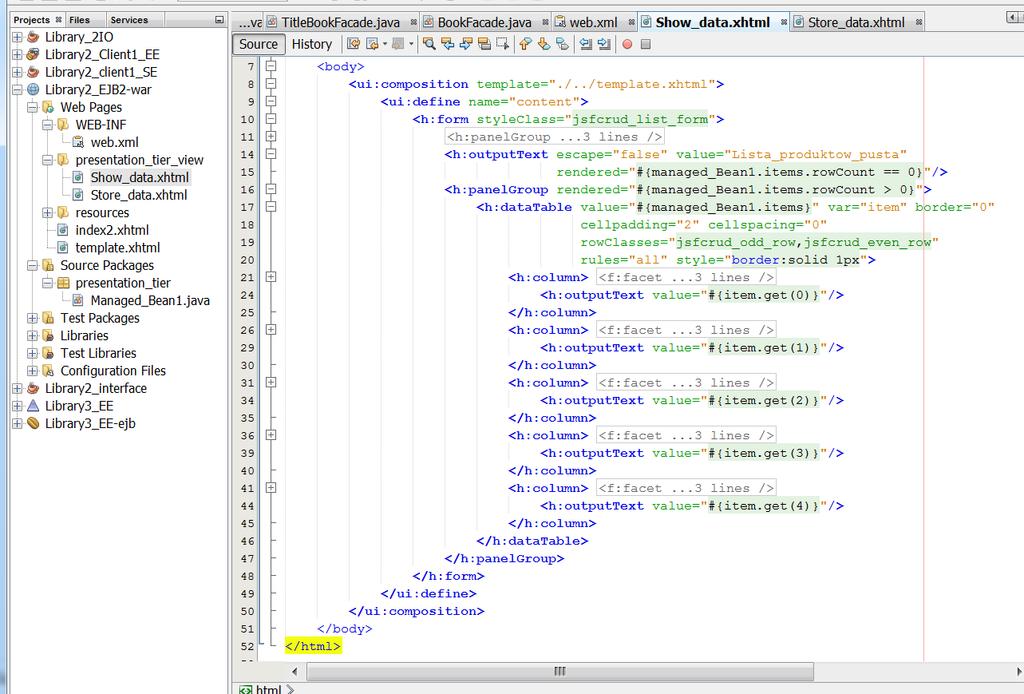This screenshot has height=694, width=1024.
Task: Toggle highlight search in editor toolbar
Action: coord(484,44)
